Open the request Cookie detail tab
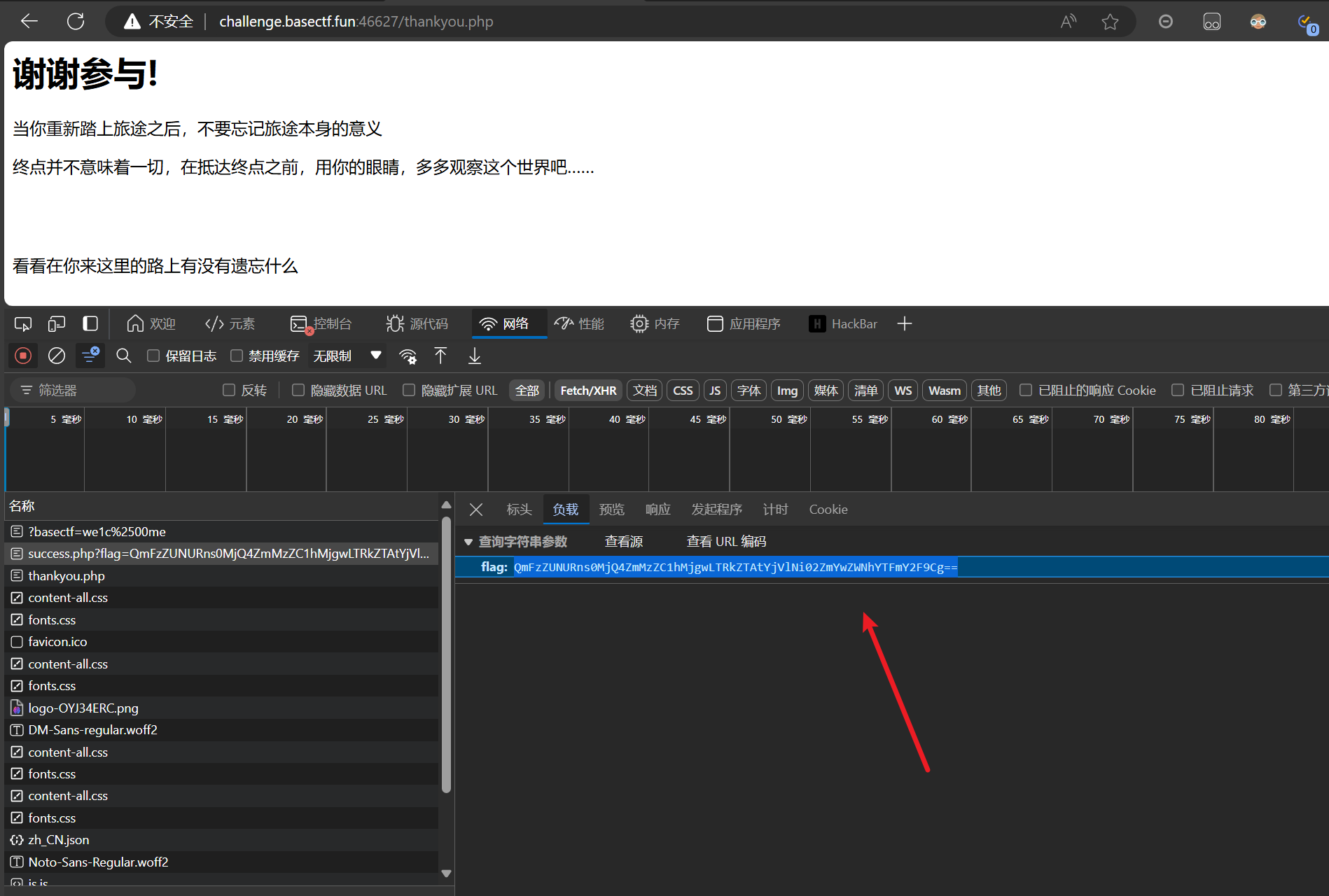This screenshot has height=896, width=1329. click(828, 510)
